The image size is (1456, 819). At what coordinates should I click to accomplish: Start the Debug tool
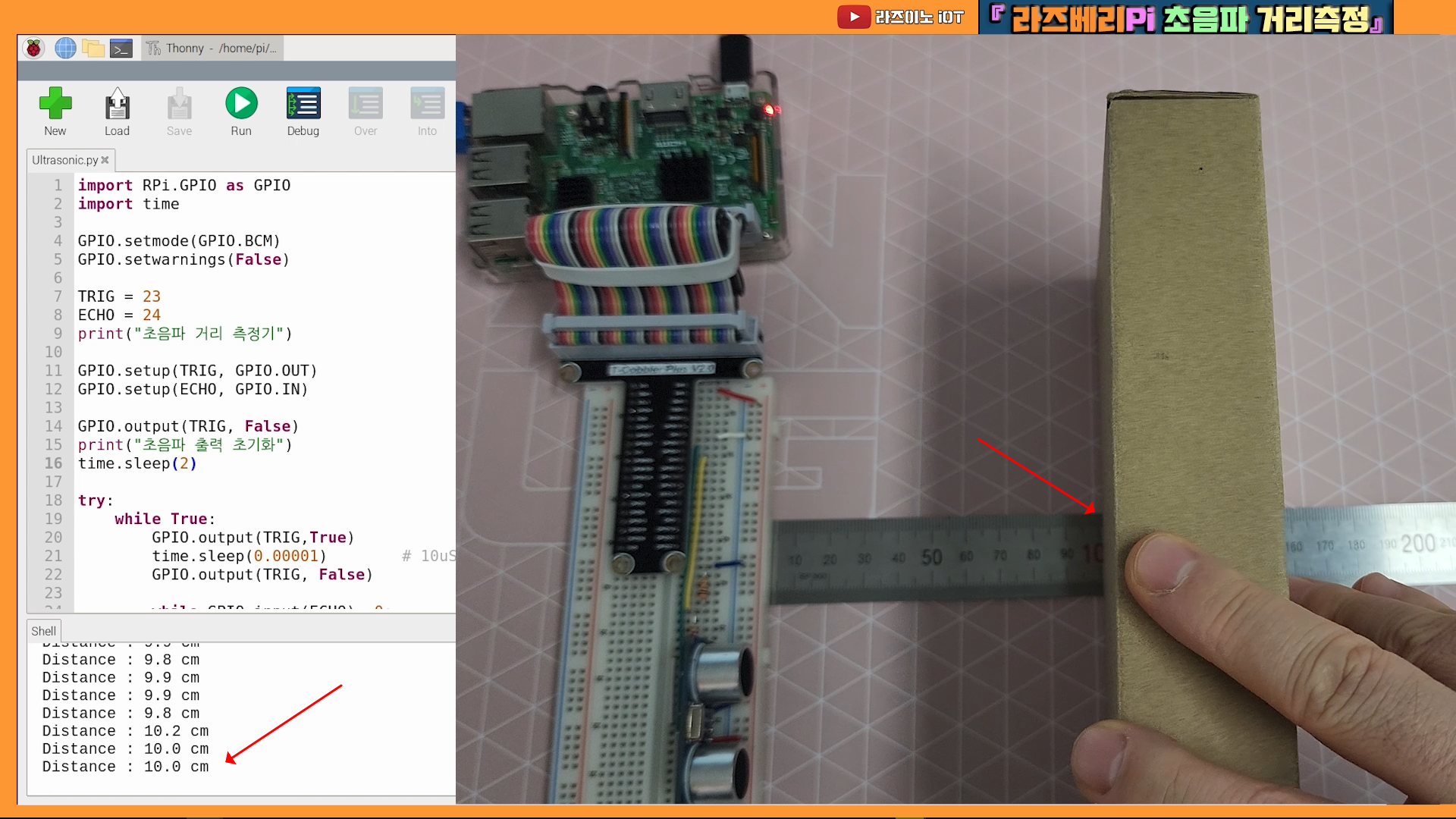303,104
